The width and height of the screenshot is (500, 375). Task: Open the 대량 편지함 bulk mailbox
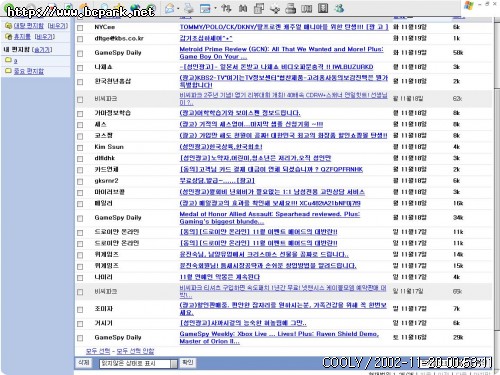28,26
